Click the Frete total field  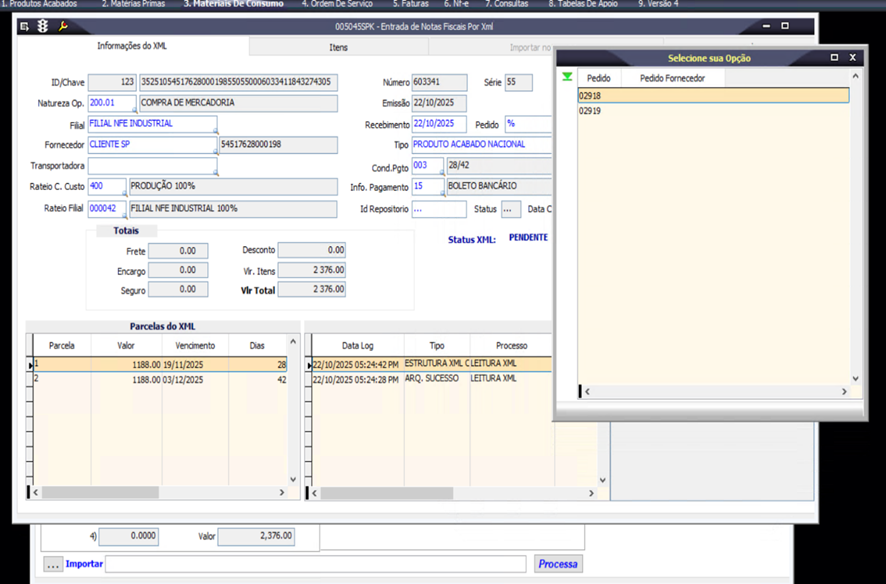[x=178, y=251]
